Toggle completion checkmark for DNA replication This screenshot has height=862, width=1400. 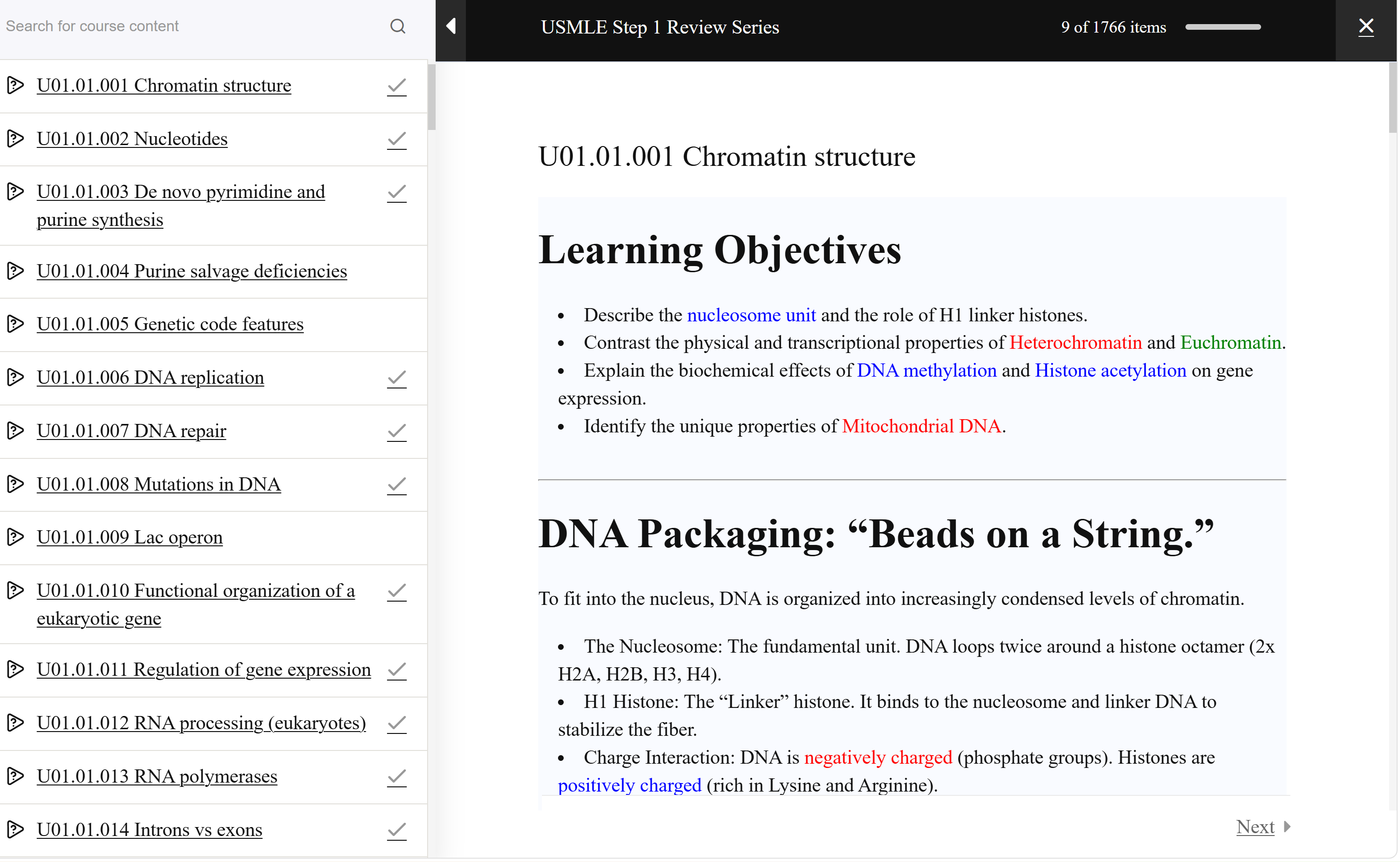click(397, 379)
